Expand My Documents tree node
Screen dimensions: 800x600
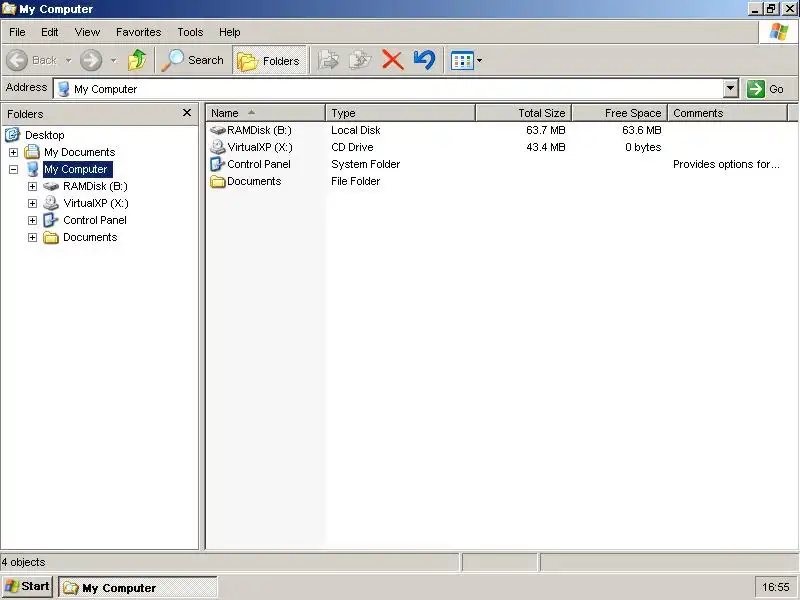pyautogui.click(x=13, y=152)
